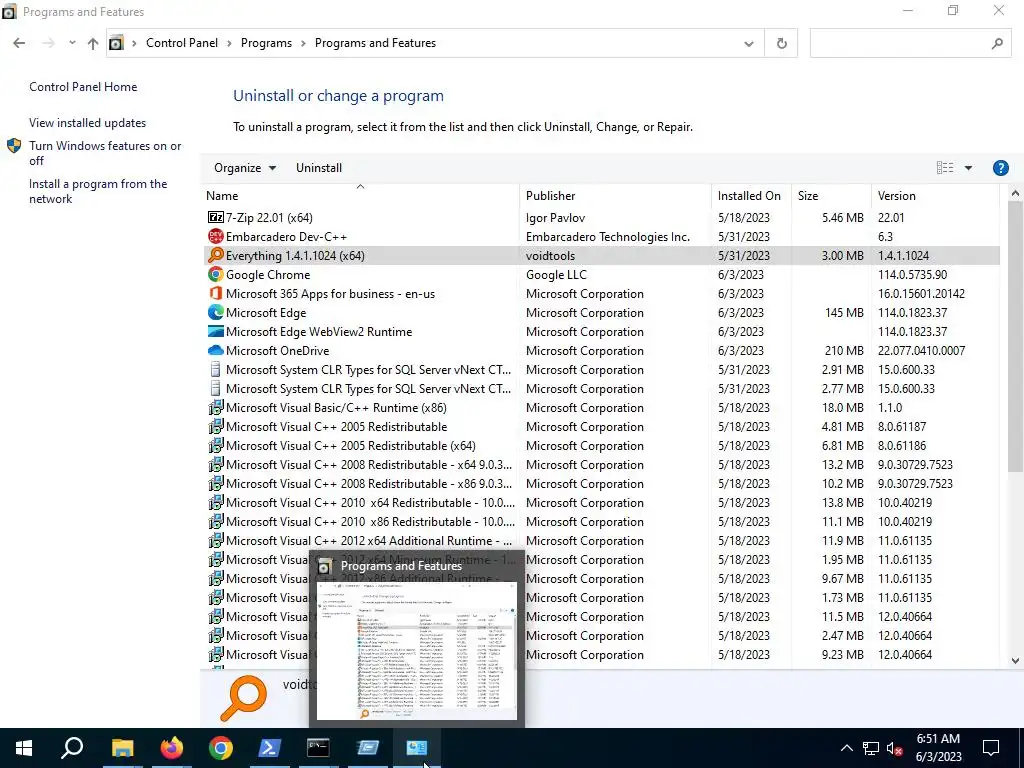Click Uninstall in the toolbar
This screenshot has height=768, width=1024.
coord(319,168)
